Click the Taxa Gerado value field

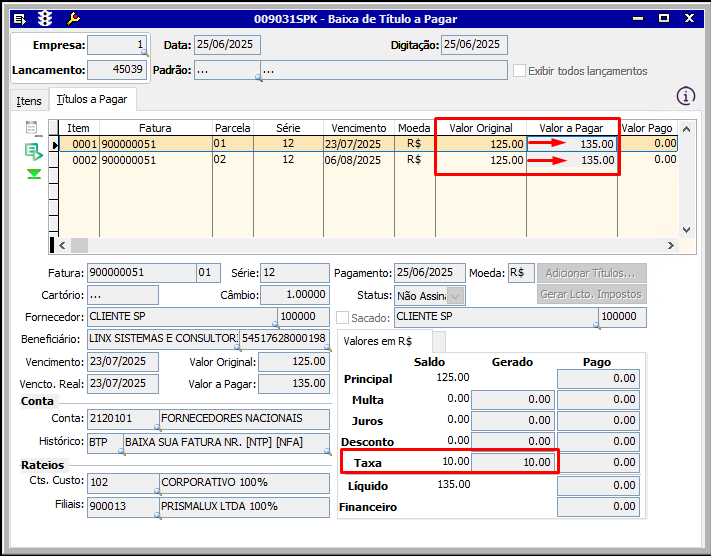point(512,462)
